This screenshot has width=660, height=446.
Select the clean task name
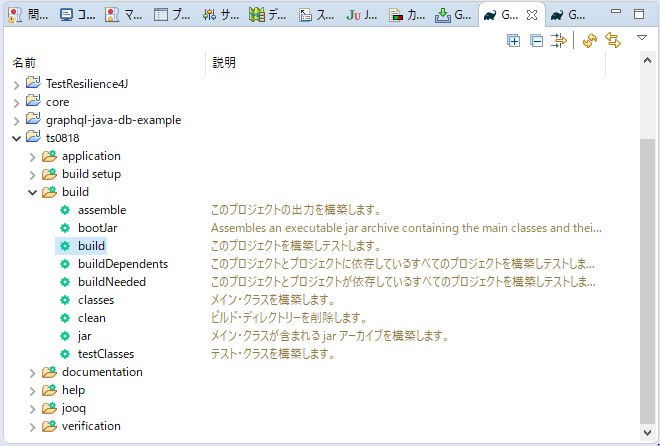(x=92, y=318)
